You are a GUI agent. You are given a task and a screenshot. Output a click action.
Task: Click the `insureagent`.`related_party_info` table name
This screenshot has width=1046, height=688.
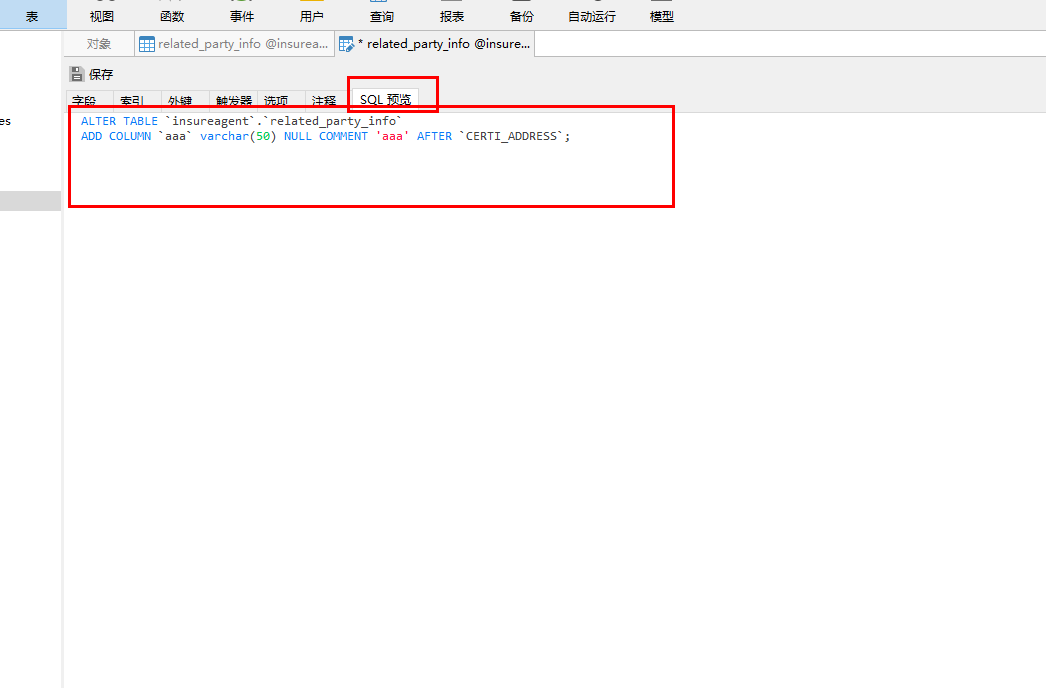284,121
